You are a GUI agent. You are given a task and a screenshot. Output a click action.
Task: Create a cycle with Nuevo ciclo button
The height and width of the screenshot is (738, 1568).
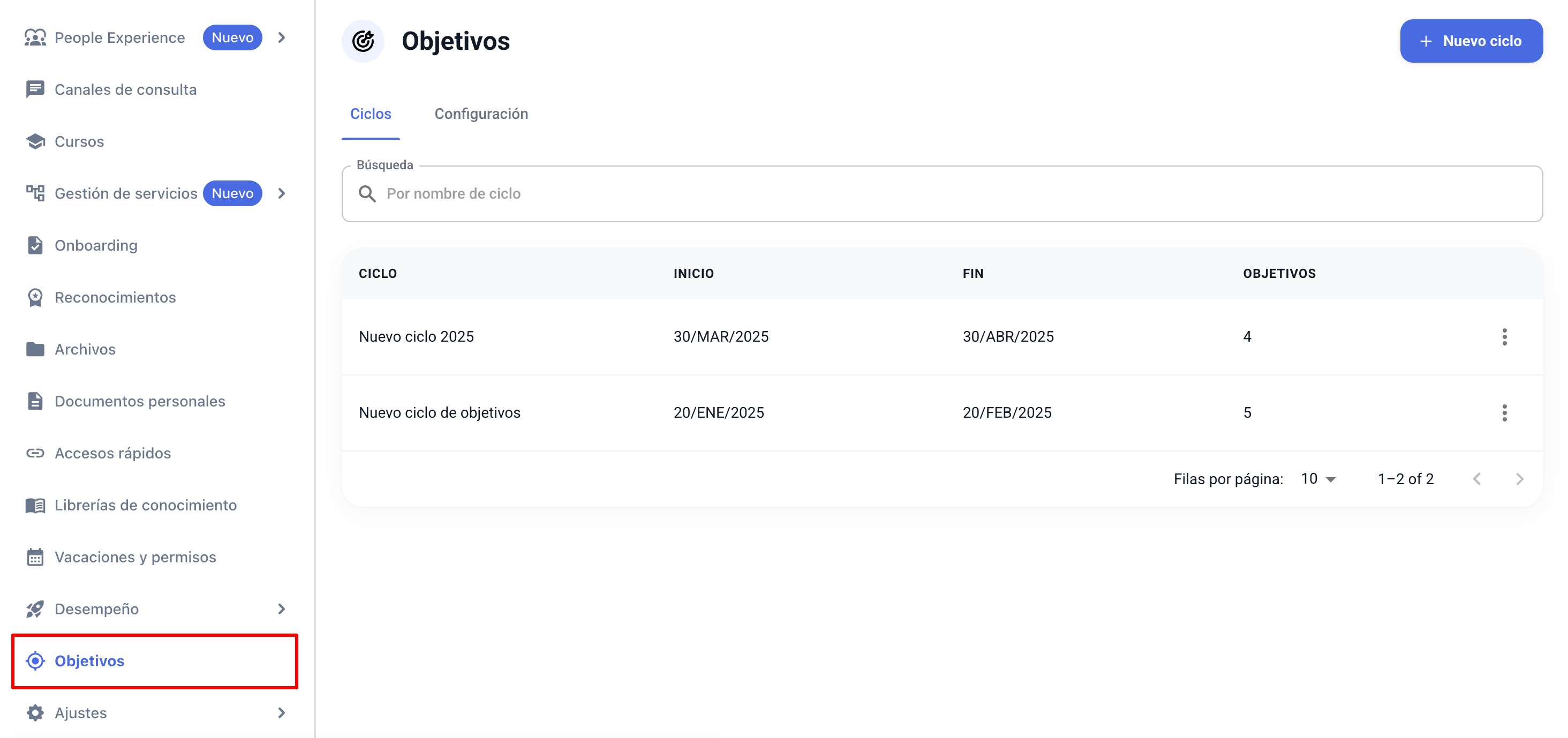pos(1471,41)
